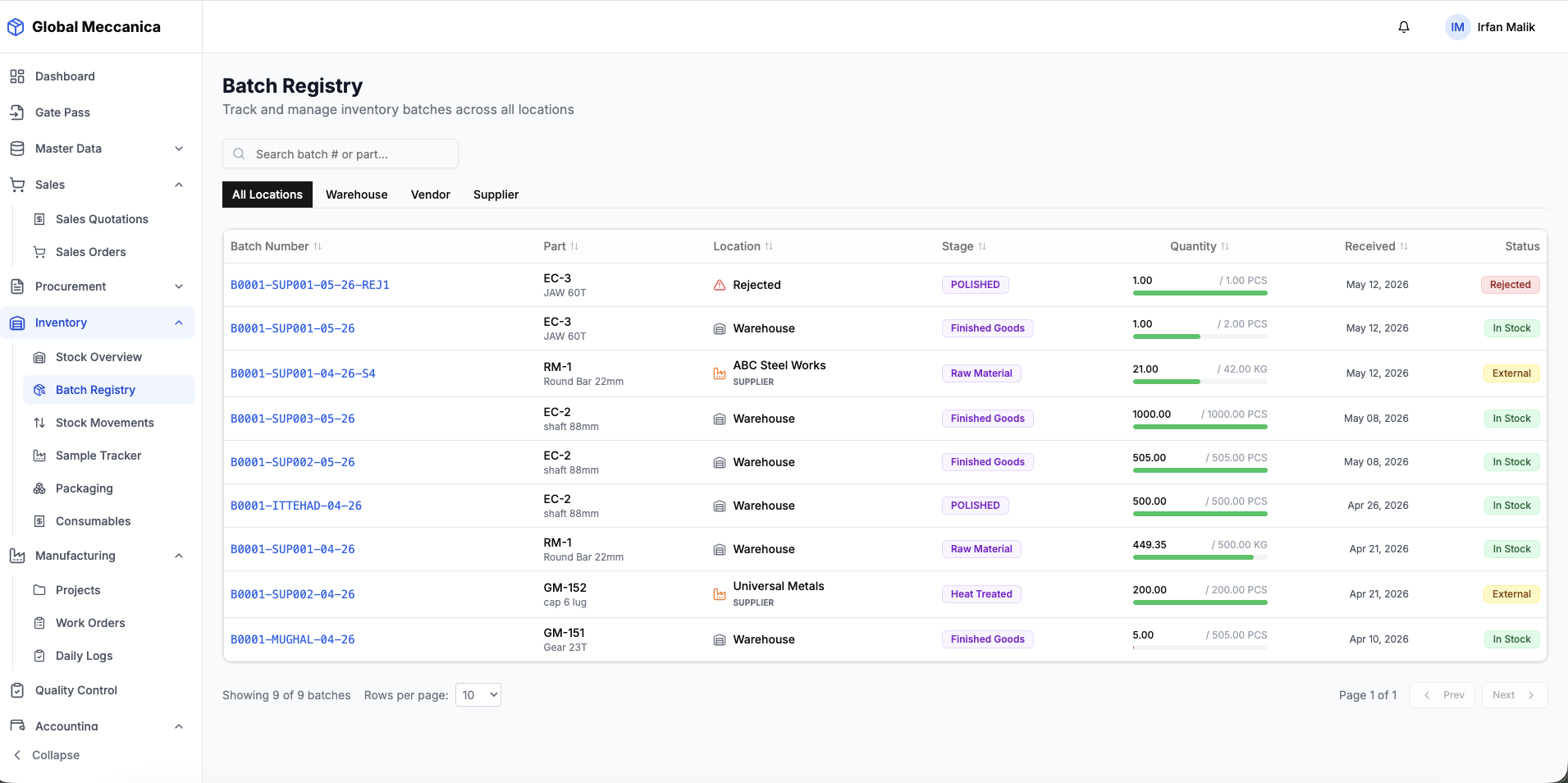This screenshot has height=783, width=1568.
Task: Sort by Batch Number column
Action: click(x=276, y=246)
